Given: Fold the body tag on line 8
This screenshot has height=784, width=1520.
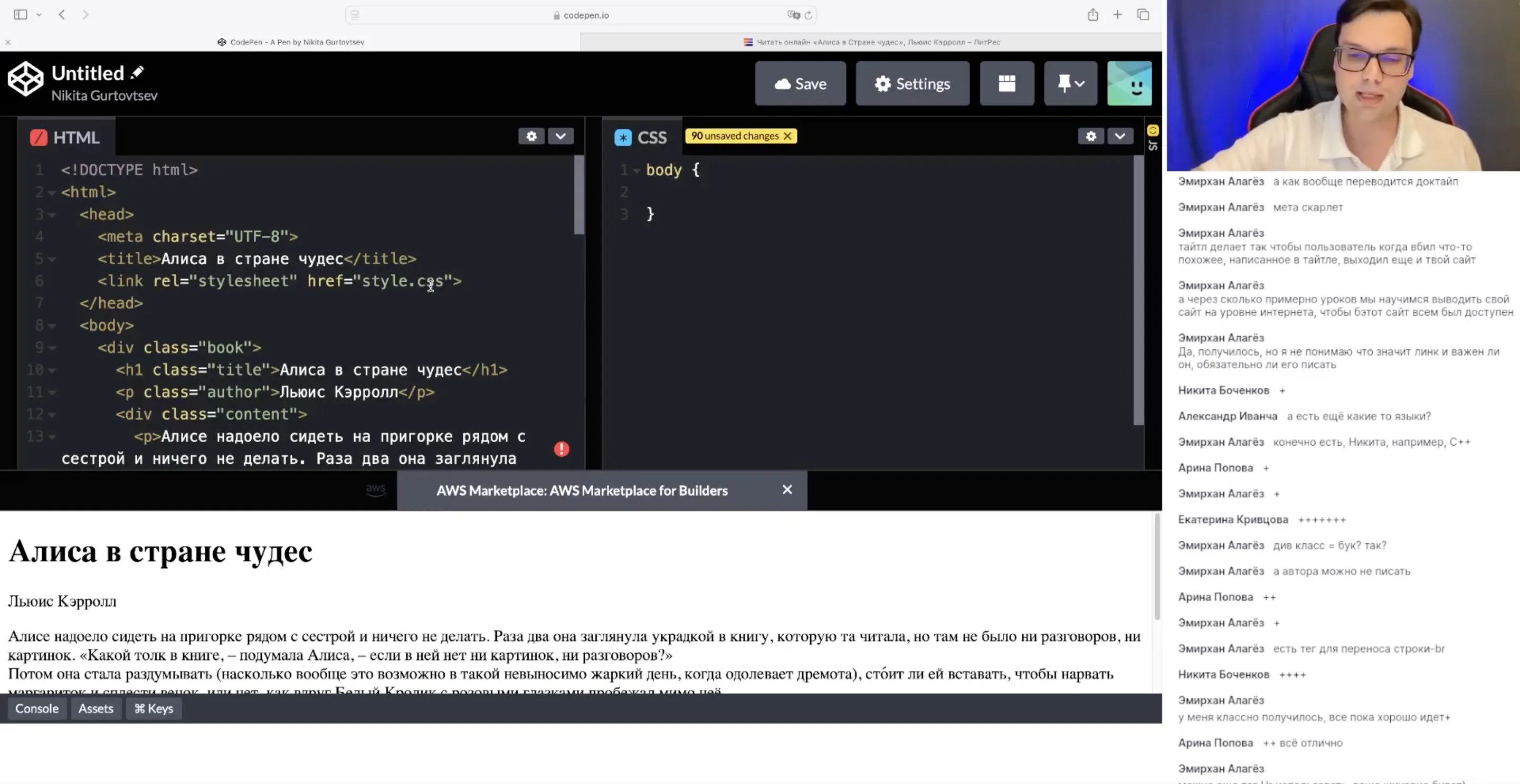Looking at the screenshot, I should tap(52, 326).
